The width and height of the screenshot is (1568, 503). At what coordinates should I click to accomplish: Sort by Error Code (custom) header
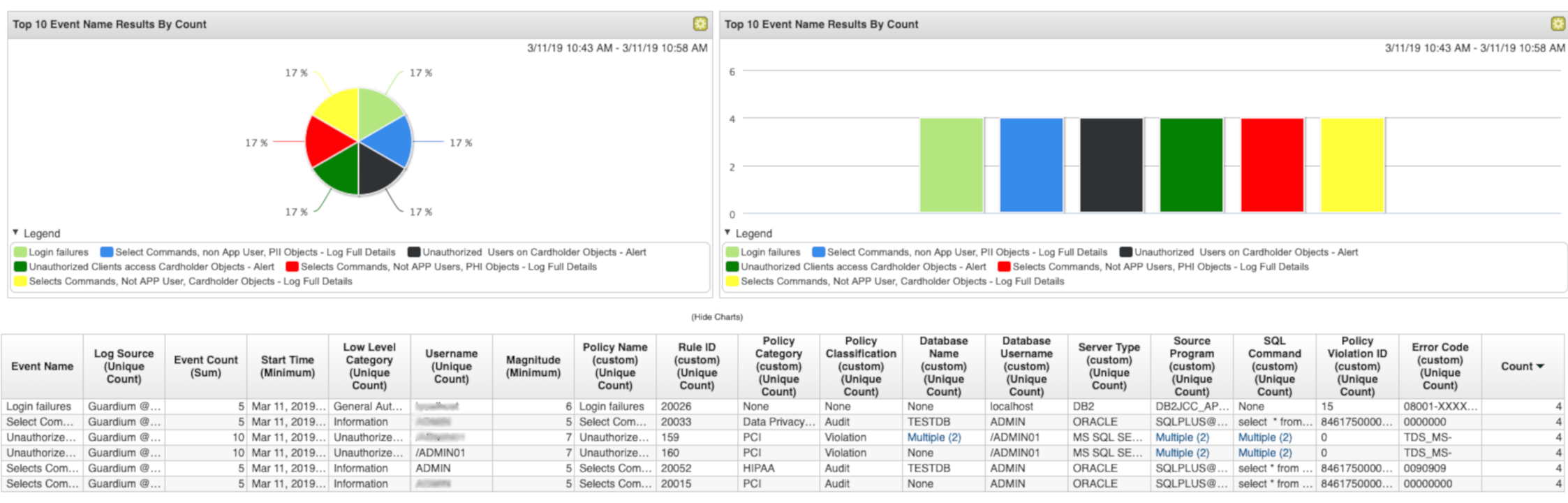[1440, 366]
